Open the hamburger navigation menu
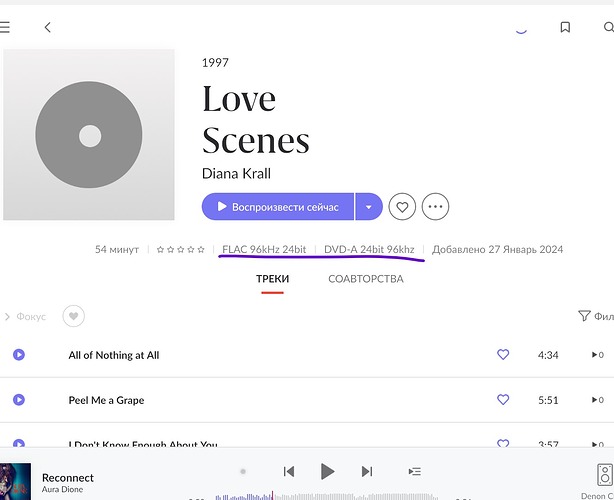This screenshot has height=500, width=614. click(x=5, y=28)
